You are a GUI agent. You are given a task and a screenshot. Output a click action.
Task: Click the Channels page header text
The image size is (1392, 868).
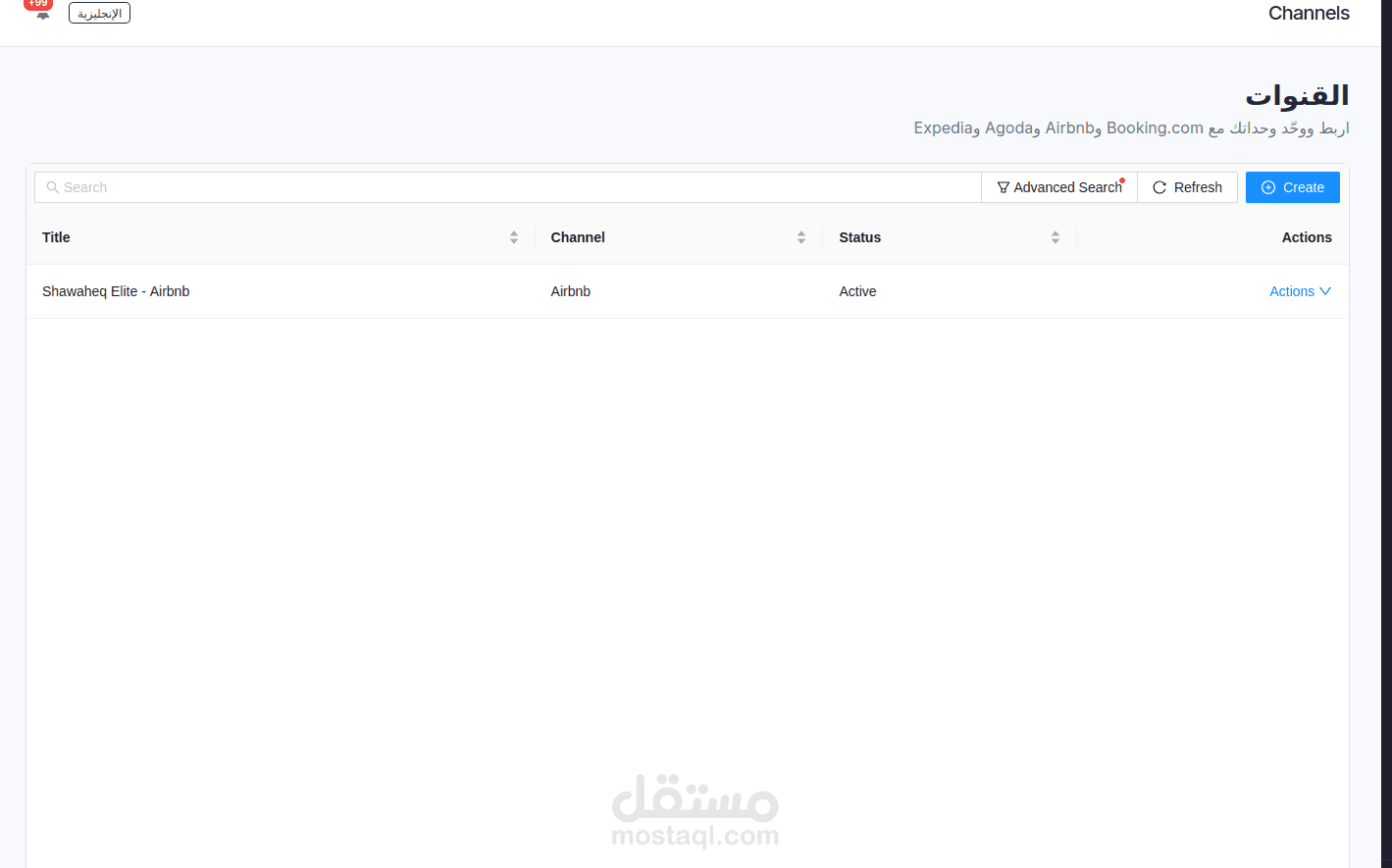coord(1309,13)
